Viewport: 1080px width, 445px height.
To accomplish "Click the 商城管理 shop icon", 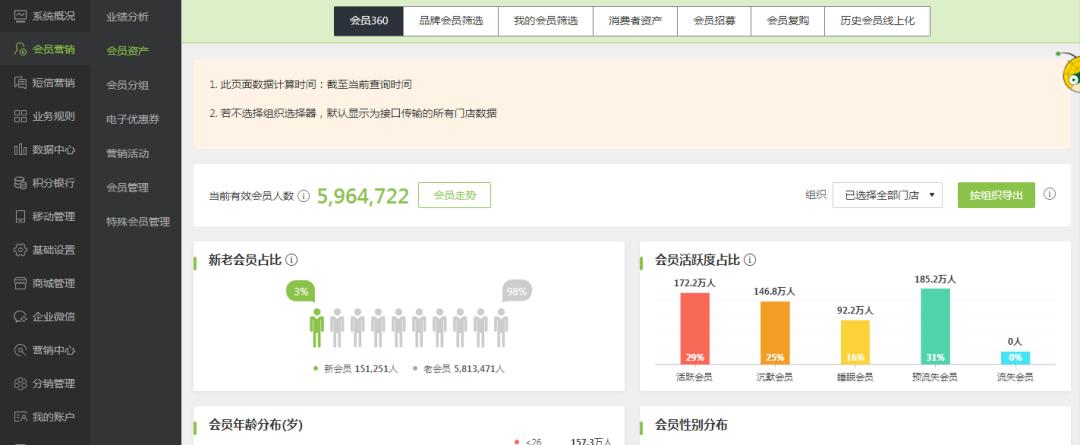I will click(x=21, y=283).
